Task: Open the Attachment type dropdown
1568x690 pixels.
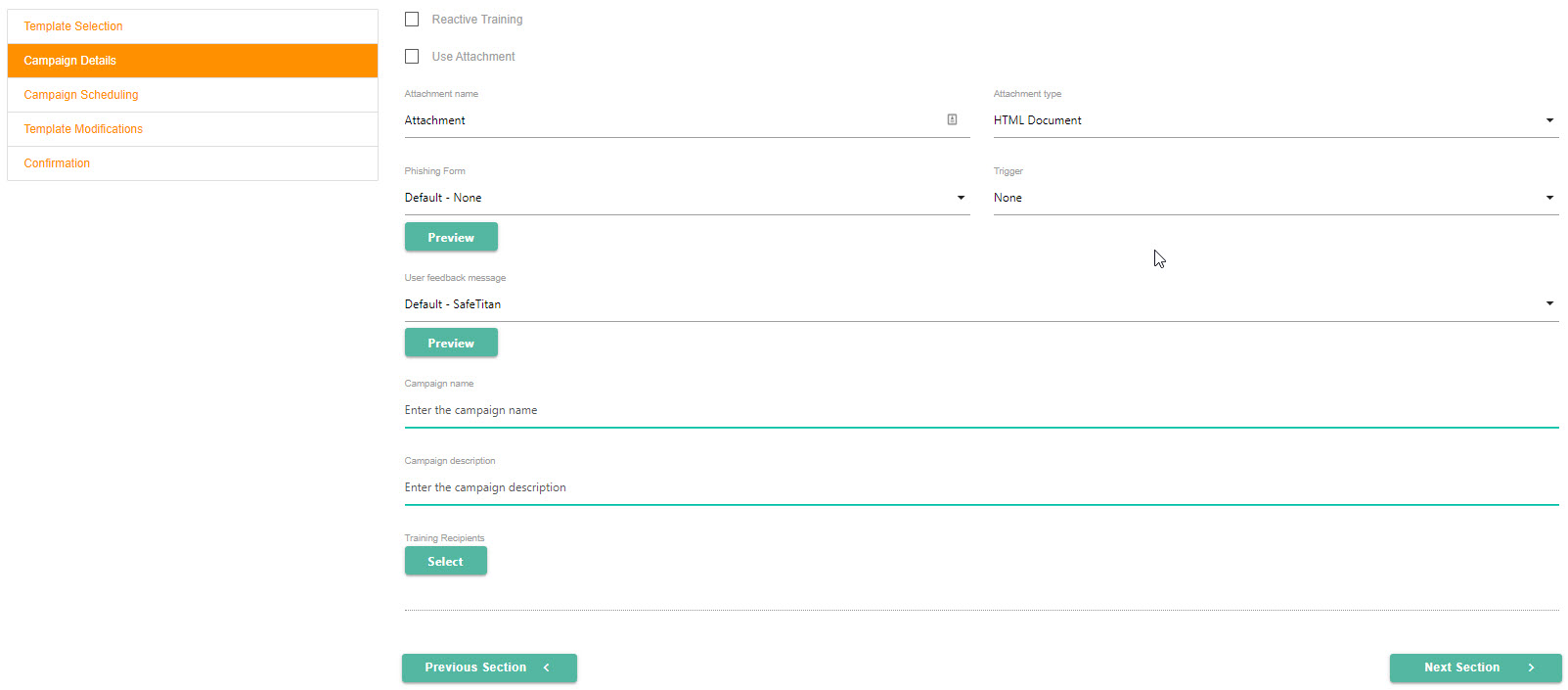Action: pyautogui.click(x=1276, y=120)
